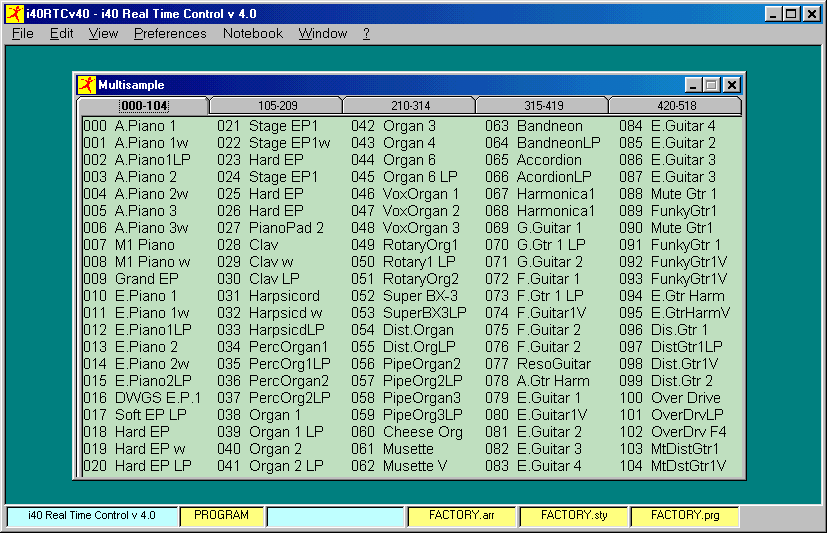Open the question mark help menu

tap(366, 33)
